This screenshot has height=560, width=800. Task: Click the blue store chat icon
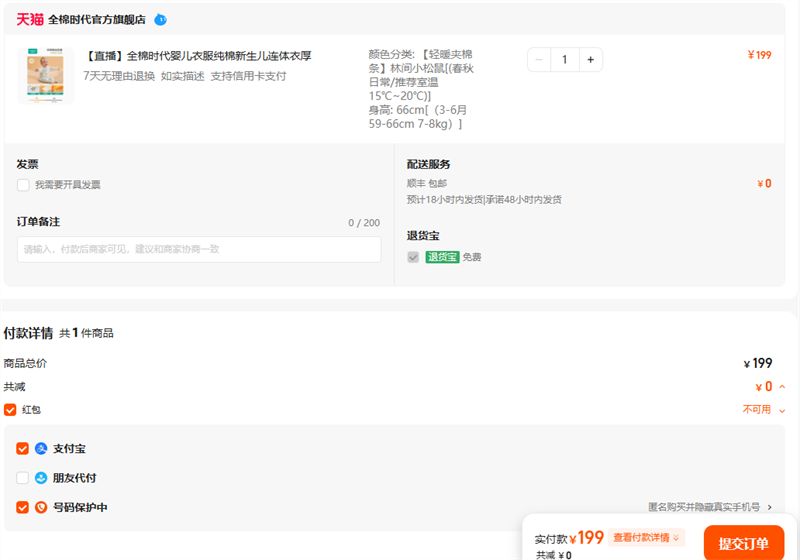click(x=160, y=19)
